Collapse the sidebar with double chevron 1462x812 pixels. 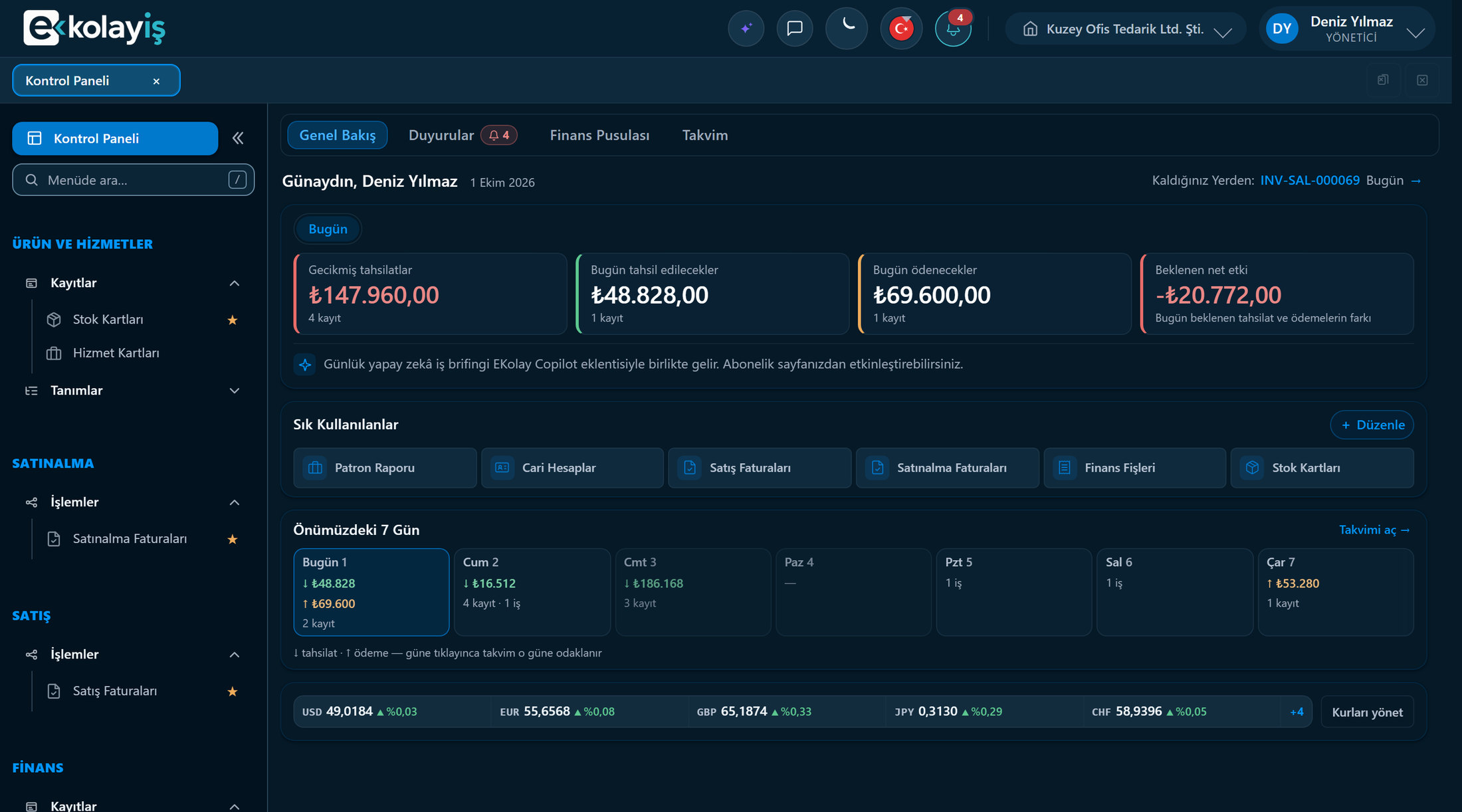[x=238, y=138]
